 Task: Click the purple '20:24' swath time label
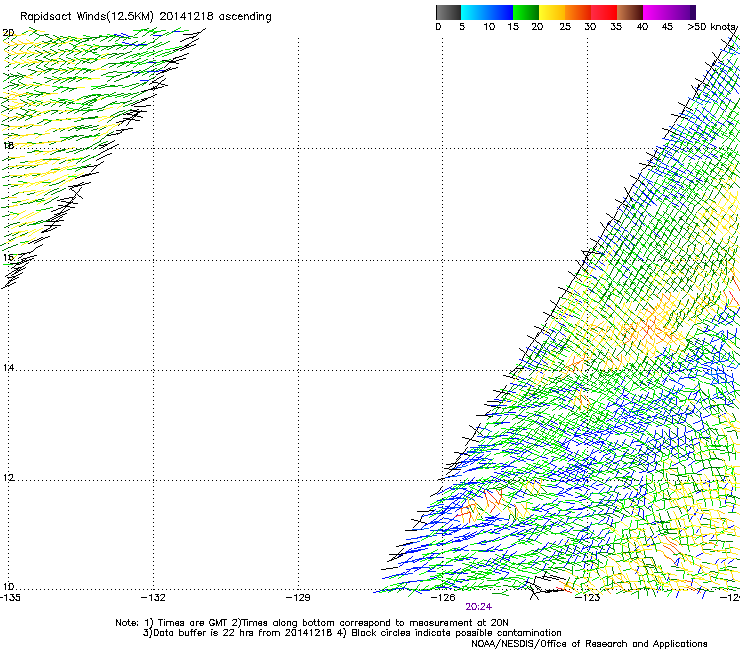coord(479,607)
